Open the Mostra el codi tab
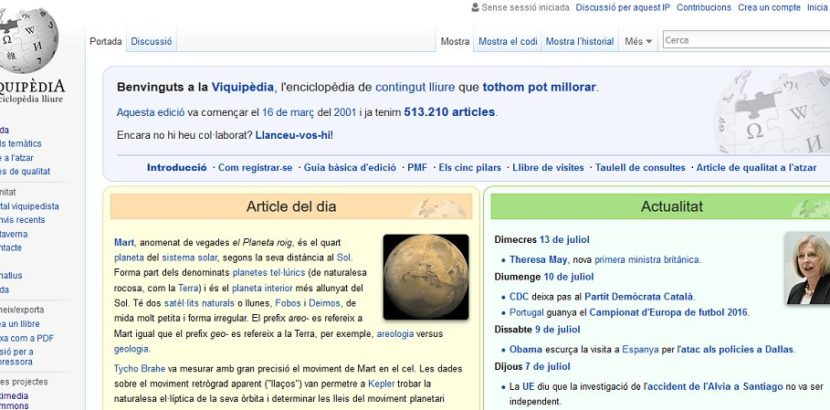Viewport: 830px width, 410px height. 508,41
